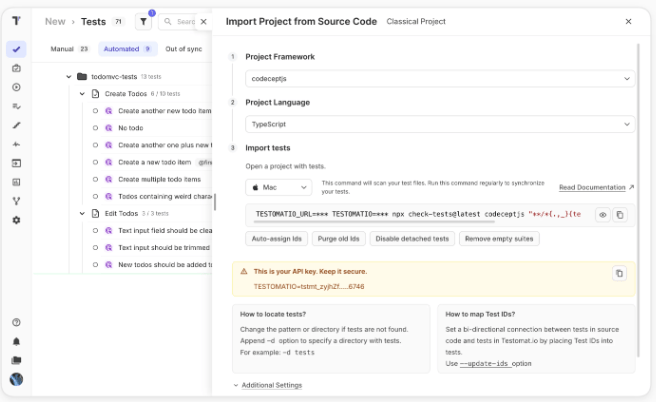
Task: Open the Help question mark icon
Action: click(x=16, y=323)
